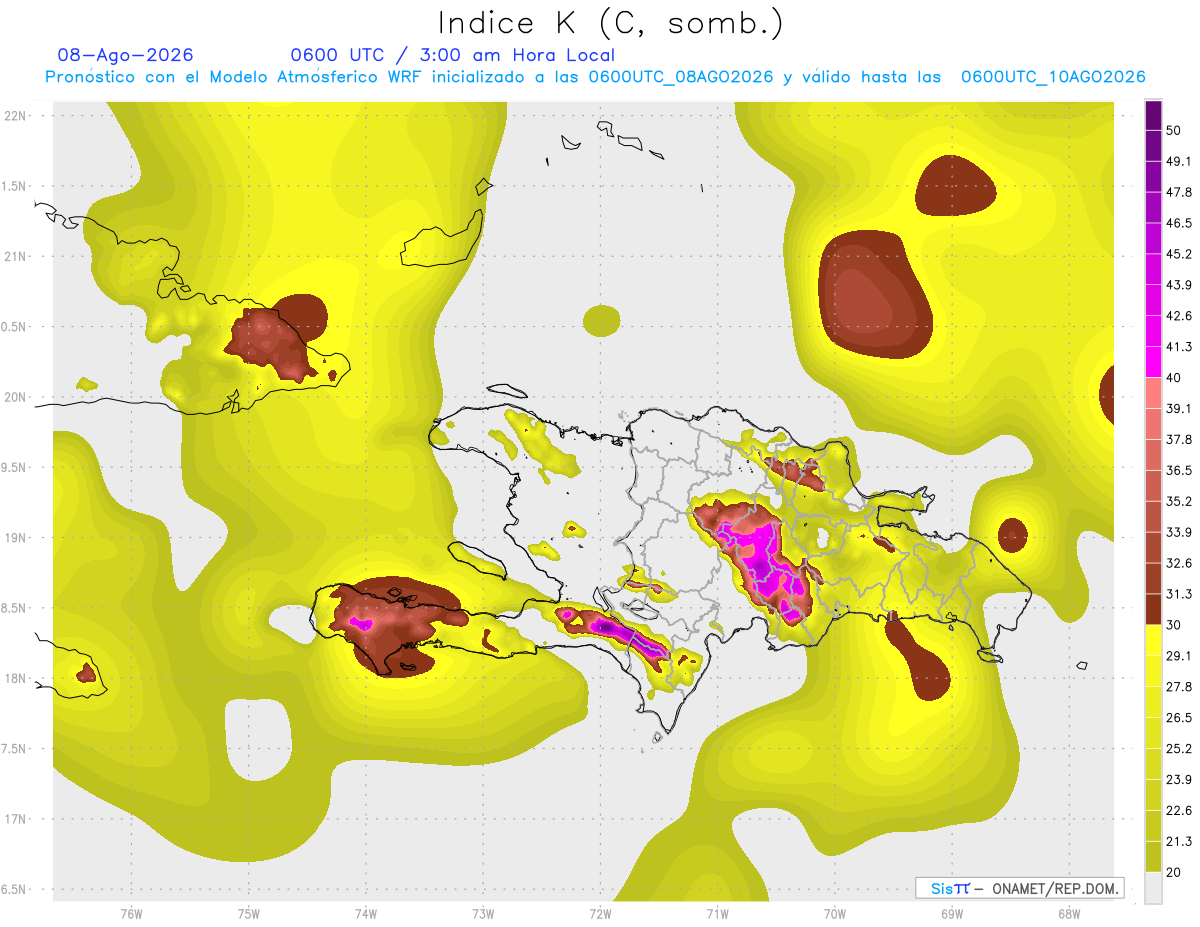Click legend value "26.5"
Image resolution: width=1200 pixels, height=927 pixels.
tap(1179, 718)
